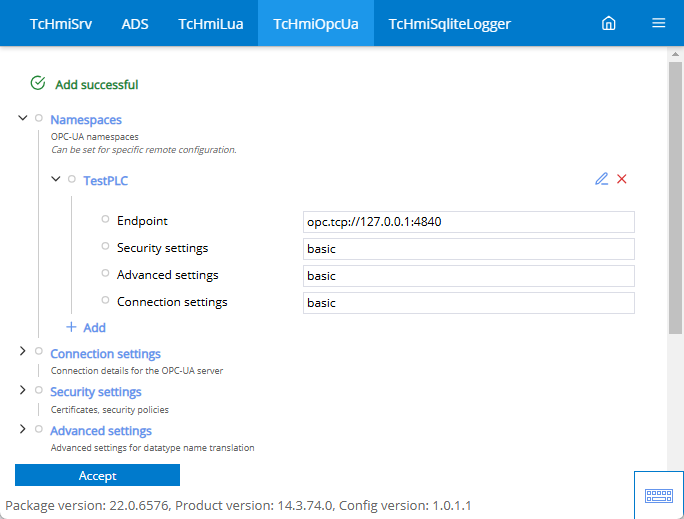Click the scrollbar up arrow
Viewport: 684px width, 519px height.
(x=675, y=54)
